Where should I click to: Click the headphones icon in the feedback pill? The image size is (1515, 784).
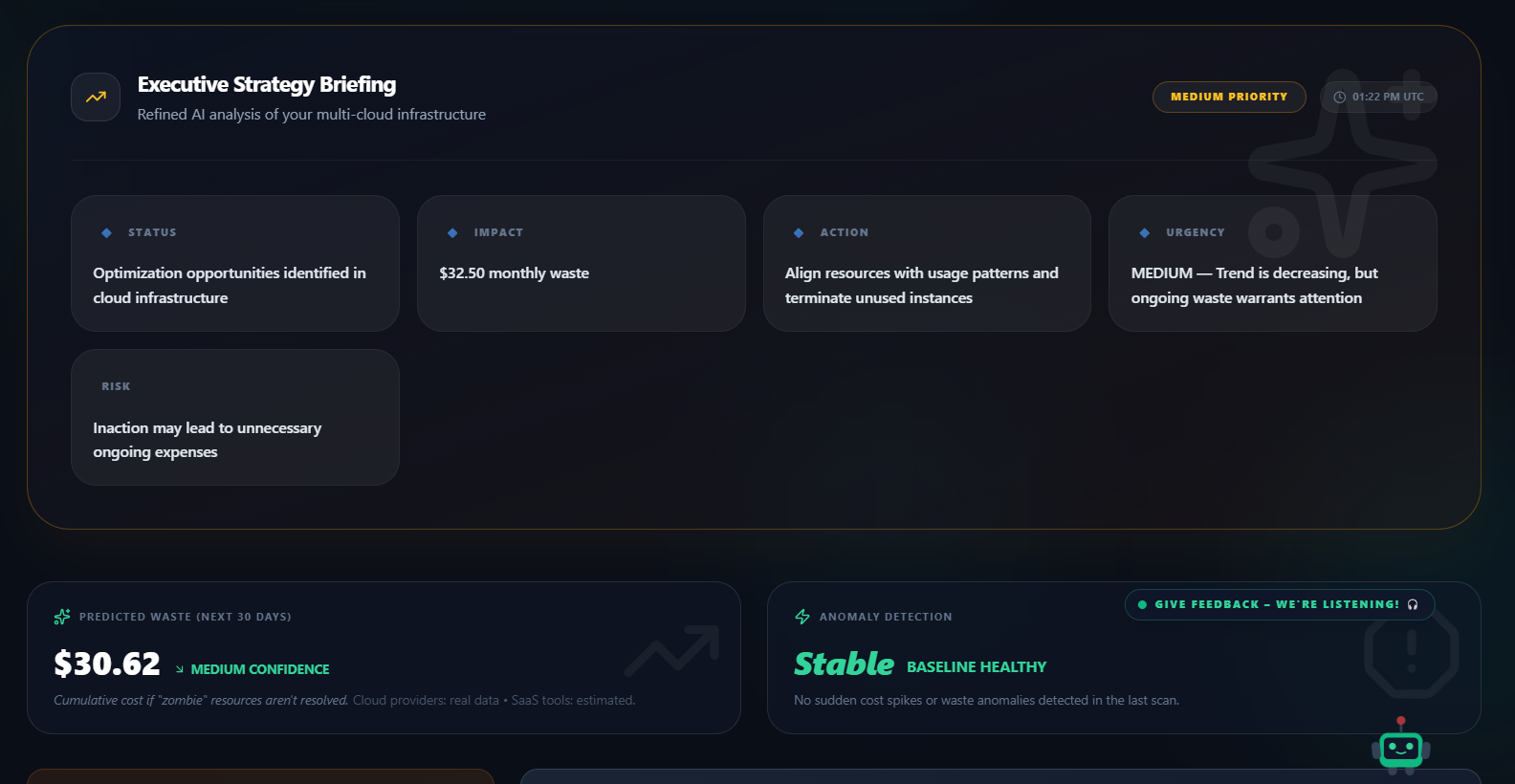pos(1414,604)
